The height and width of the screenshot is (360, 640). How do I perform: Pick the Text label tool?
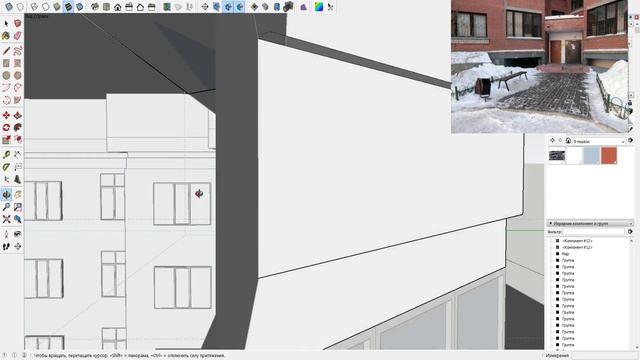pos(18,167)
